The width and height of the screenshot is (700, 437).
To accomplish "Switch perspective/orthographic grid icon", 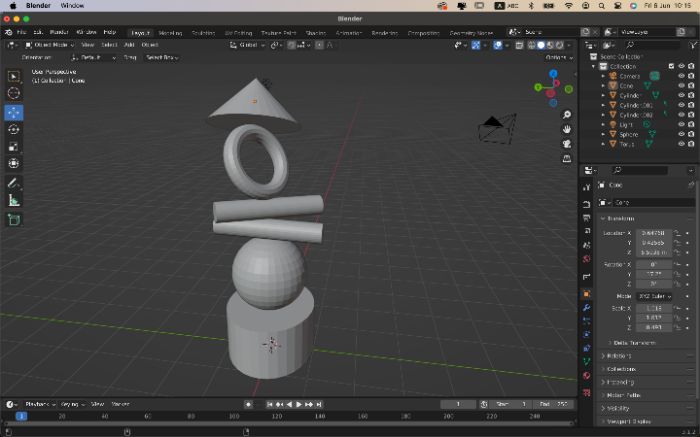I will (x=567, y=159).
